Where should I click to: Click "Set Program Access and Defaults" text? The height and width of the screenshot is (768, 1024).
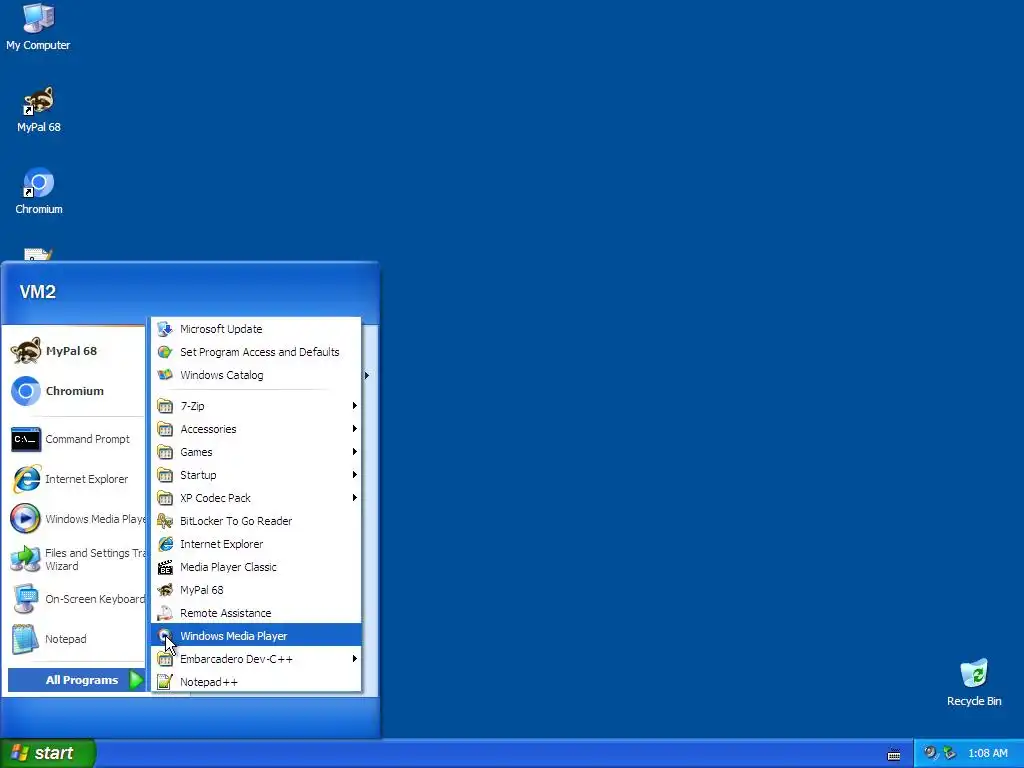[x=260, y=352]
